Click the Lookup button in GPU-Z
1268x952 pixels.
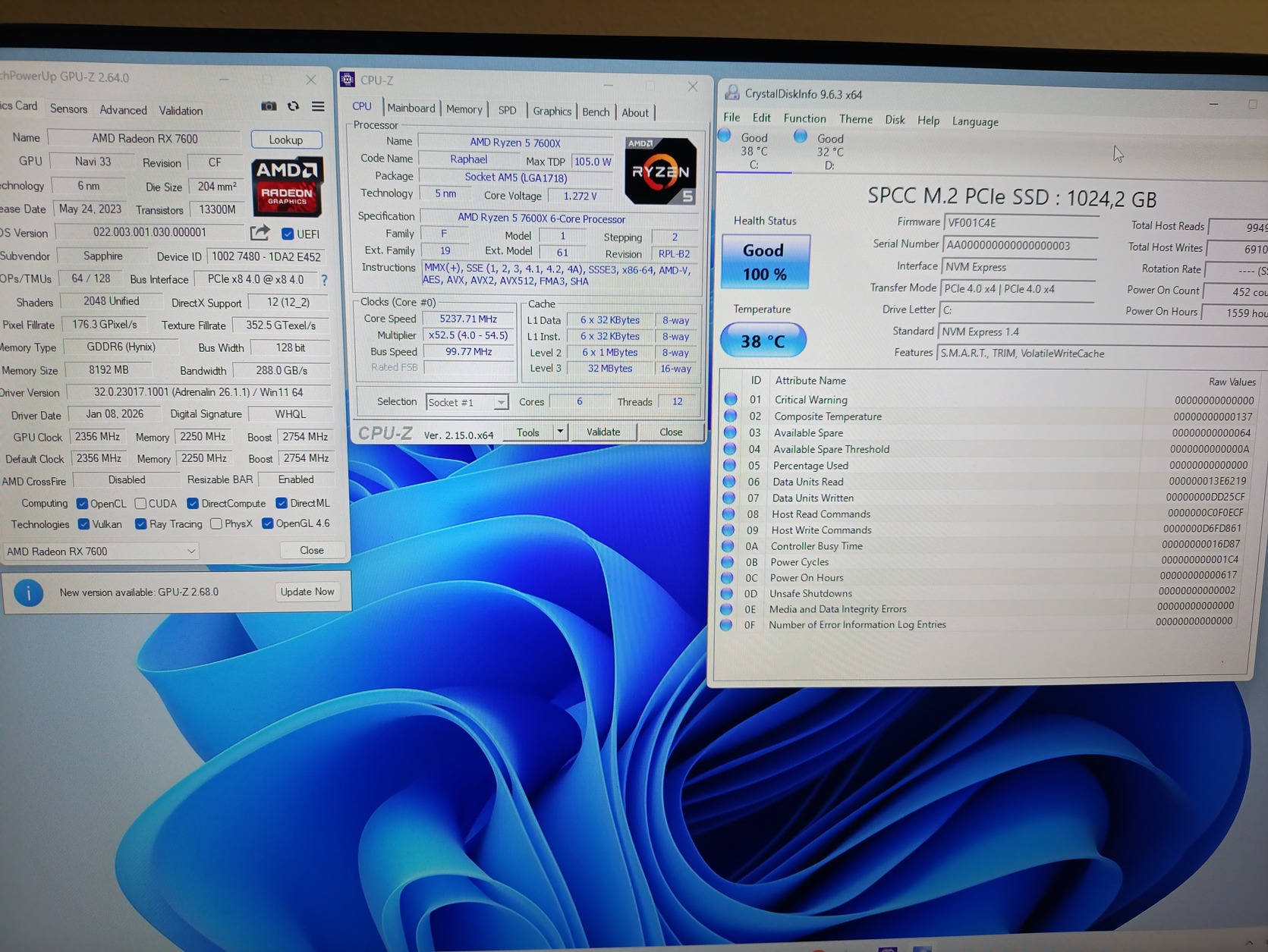[286, 140]
